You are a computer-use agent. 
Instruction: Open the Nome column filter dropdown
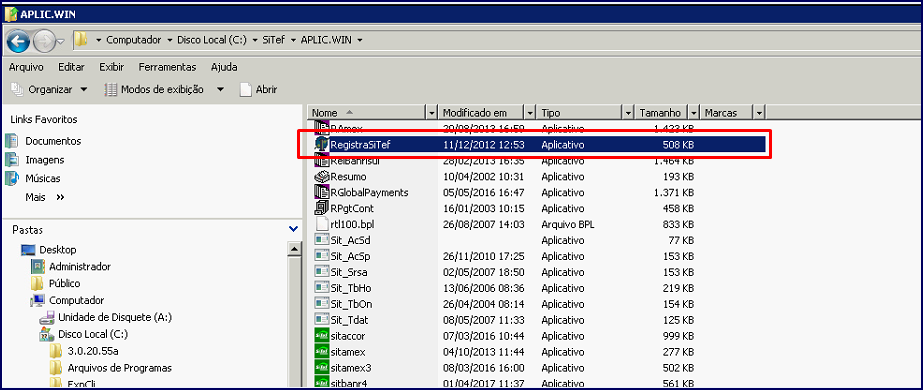pos(433,112)
